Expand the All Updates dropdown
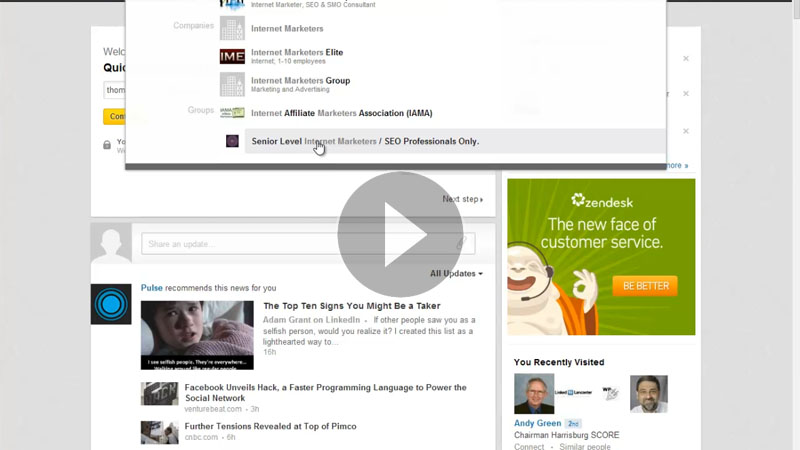Viewport: 800px width, 450px height. coord(456,273)
